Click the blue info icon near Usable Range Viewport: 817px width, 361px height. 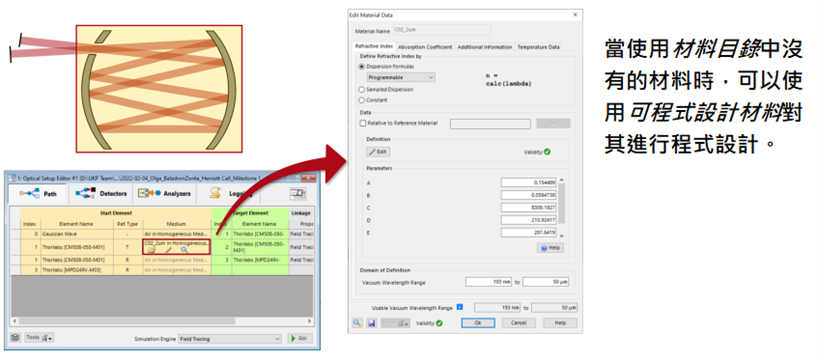(x=460, y=307)
